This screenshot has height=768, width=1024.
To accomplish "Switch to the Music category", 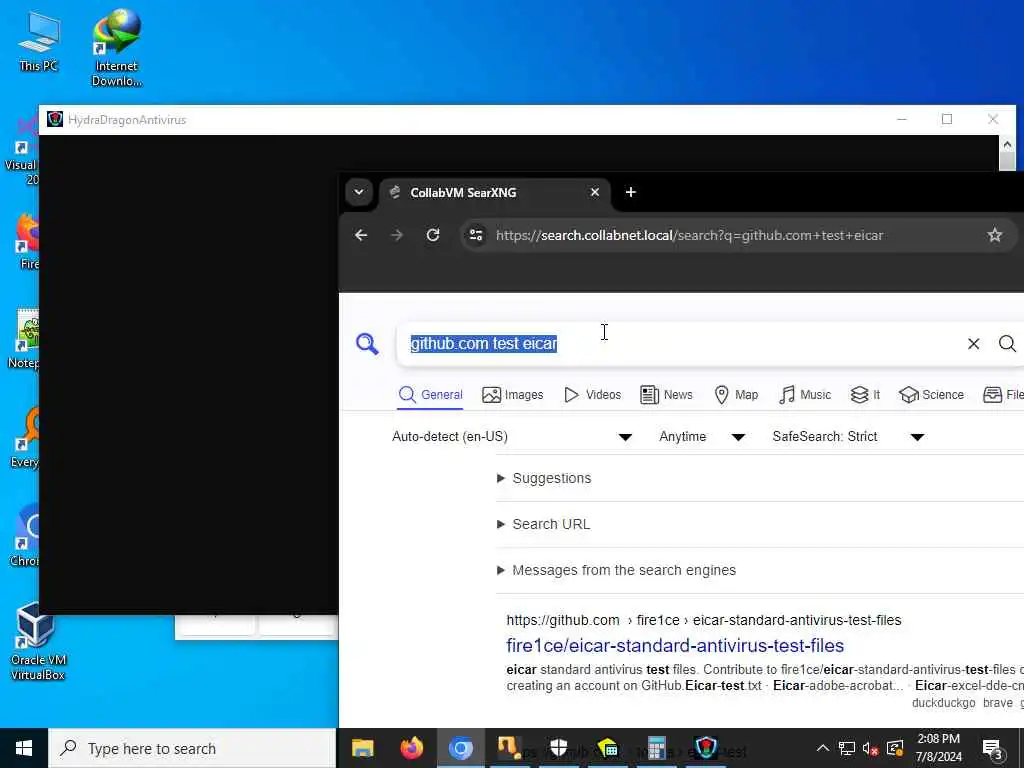I will coord(805,394).
